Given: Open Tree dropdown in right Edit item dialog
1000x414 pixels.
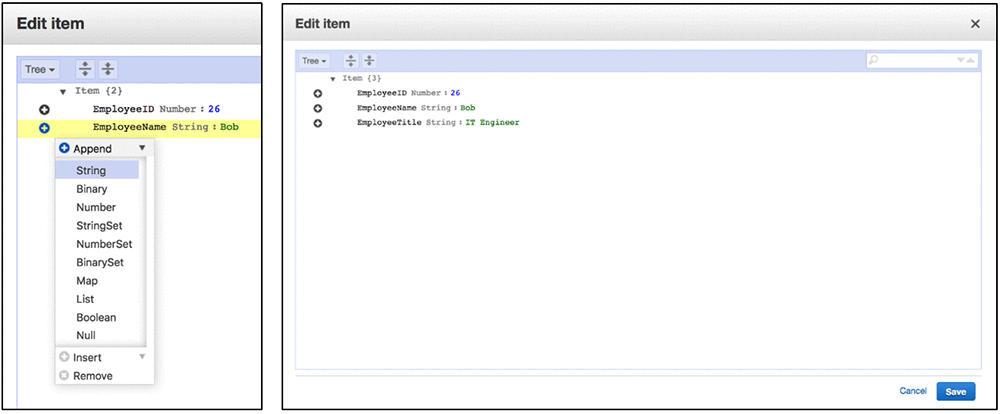Looking at the screenshot, I should pyautogui.click(x=314, y=61).
